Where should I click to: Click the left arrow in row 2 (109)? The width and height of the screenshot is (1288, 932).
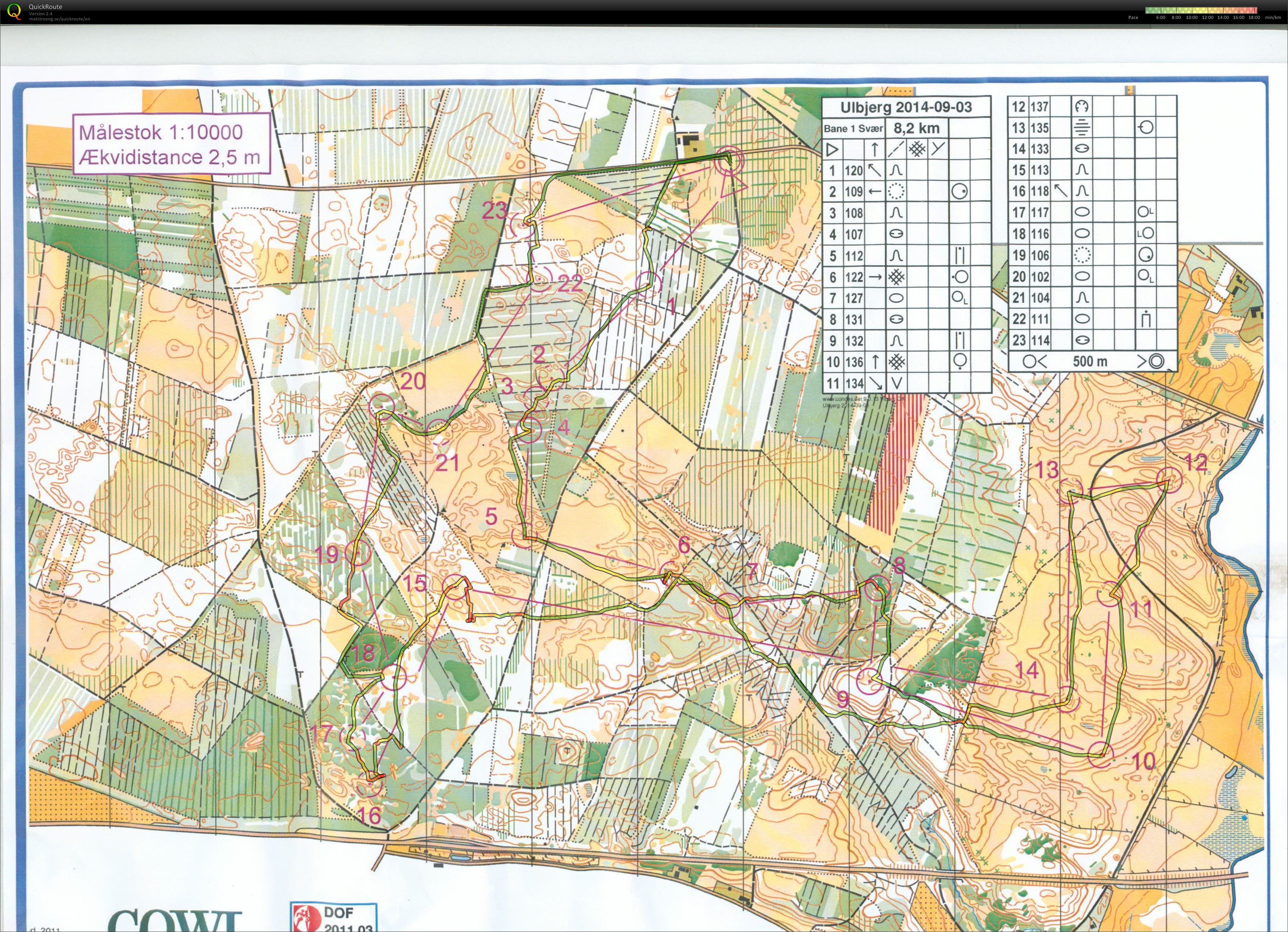coord(874,191)
